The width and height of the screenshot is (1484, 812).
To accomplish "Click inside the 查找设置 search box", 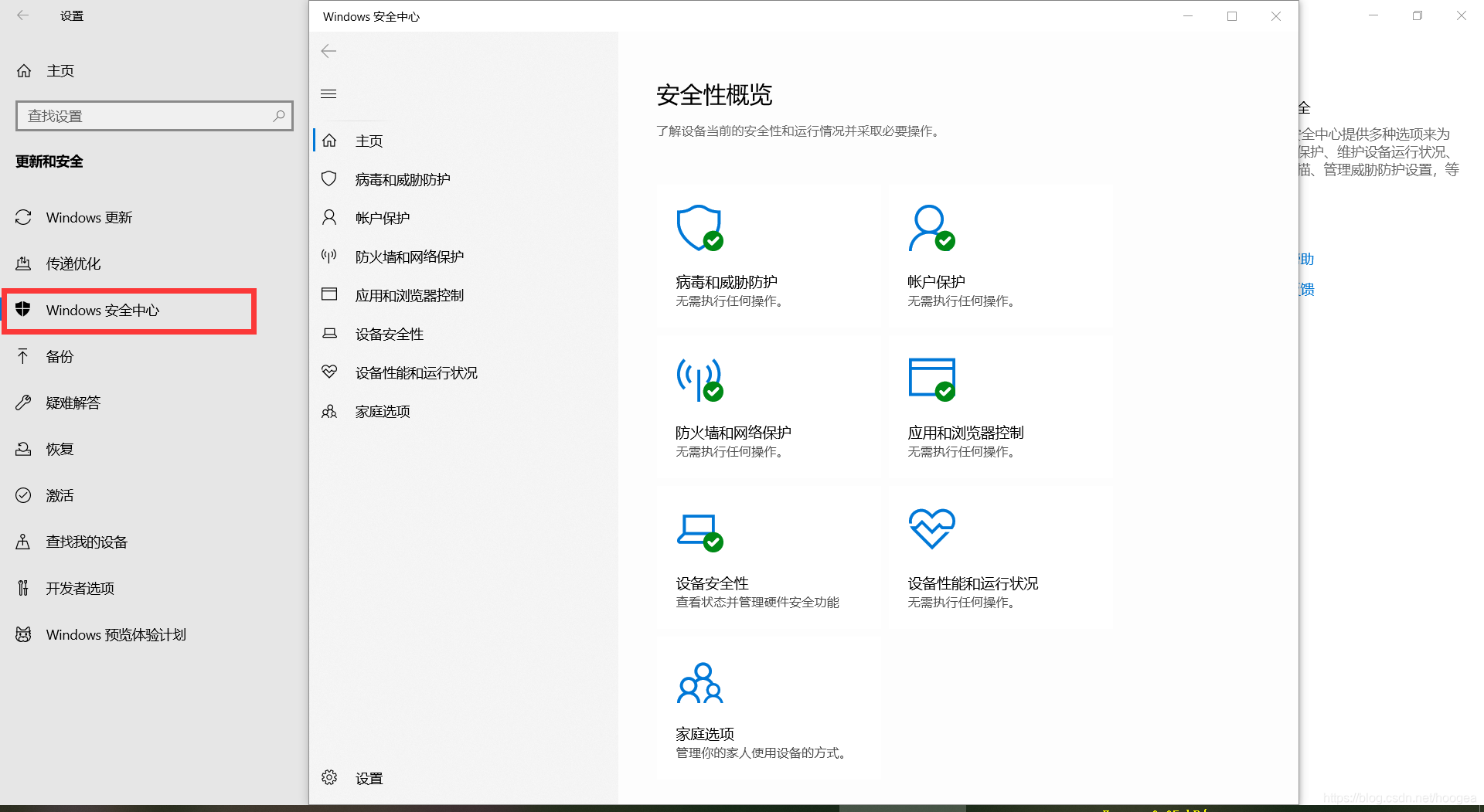I will tap(147, 115).
